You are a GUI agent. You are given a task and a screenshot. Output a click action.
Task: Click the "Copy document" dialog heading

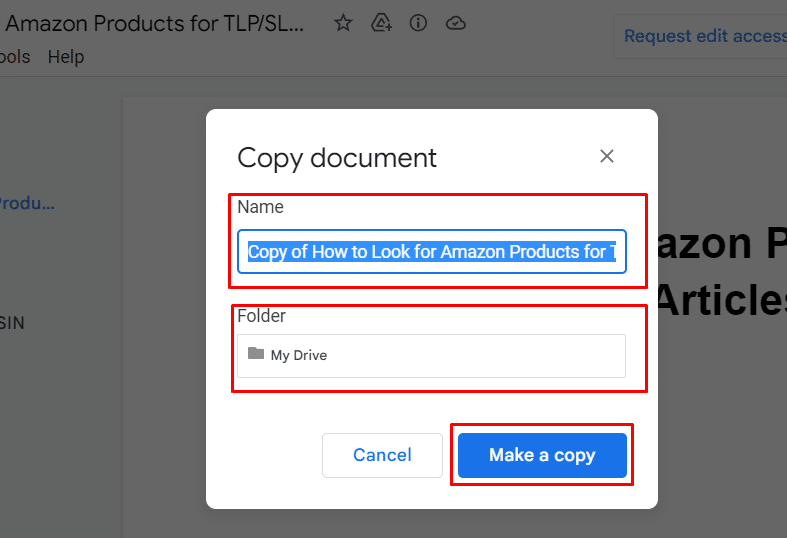pos(337,158)
